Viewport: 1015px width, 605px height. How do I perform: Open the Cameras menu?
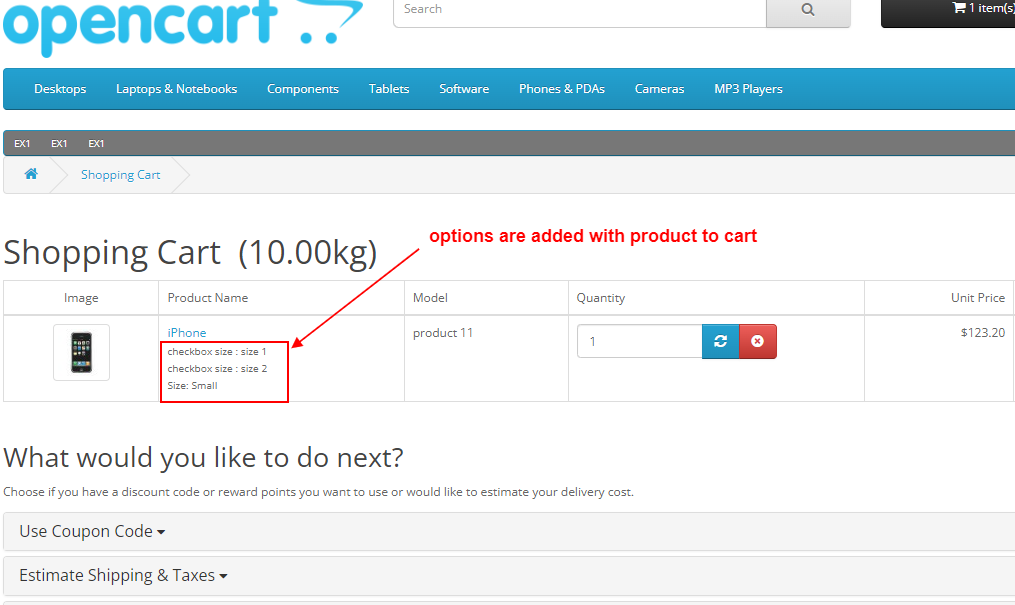pos(658,89)
